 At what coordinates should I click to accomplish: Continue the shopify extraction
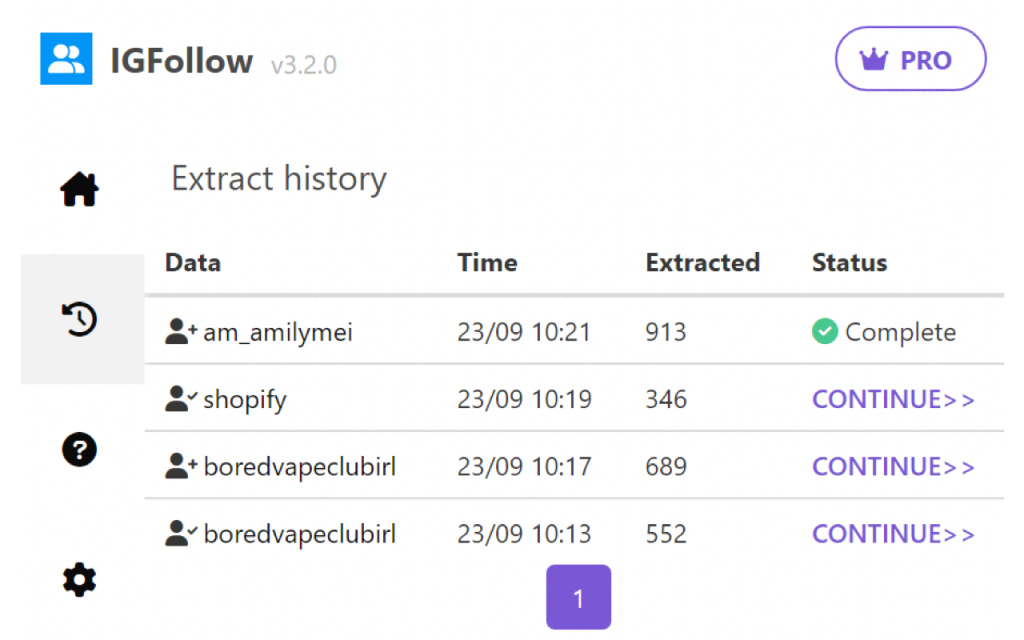pyautogui.click(x=892, y=398)
